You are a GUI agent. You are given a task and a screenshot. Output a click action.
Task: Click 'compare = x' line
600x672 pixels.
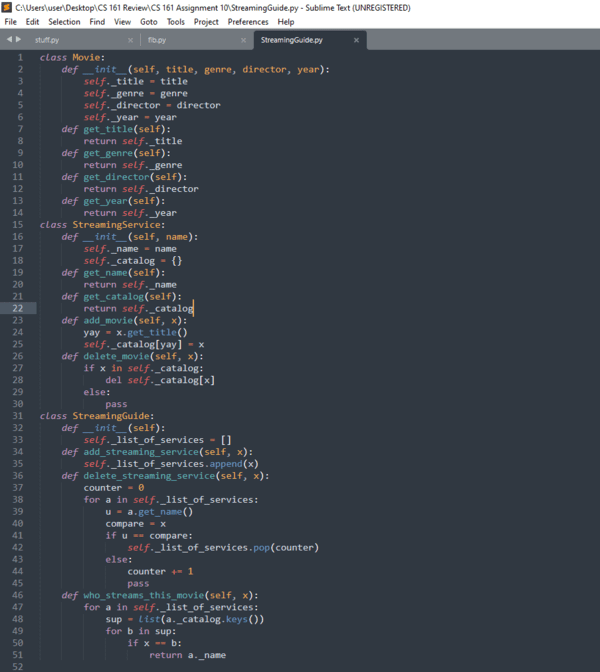(x=136, y=524)
